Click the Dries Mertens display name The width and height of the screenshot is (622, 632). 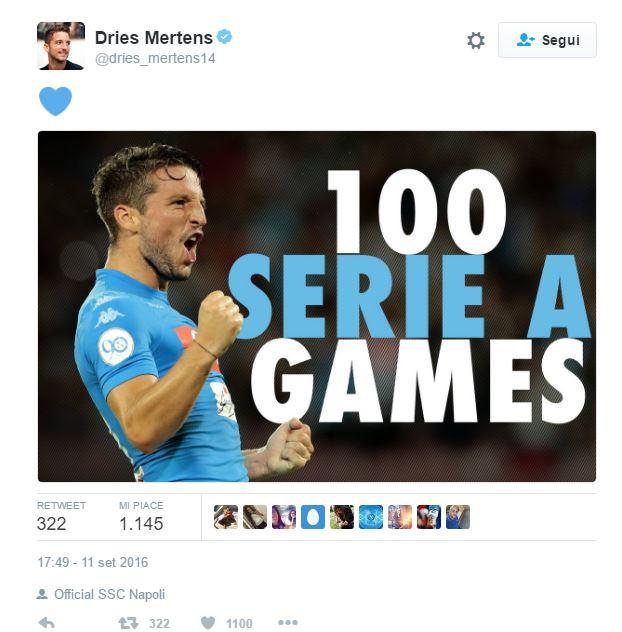click(154, 38)
